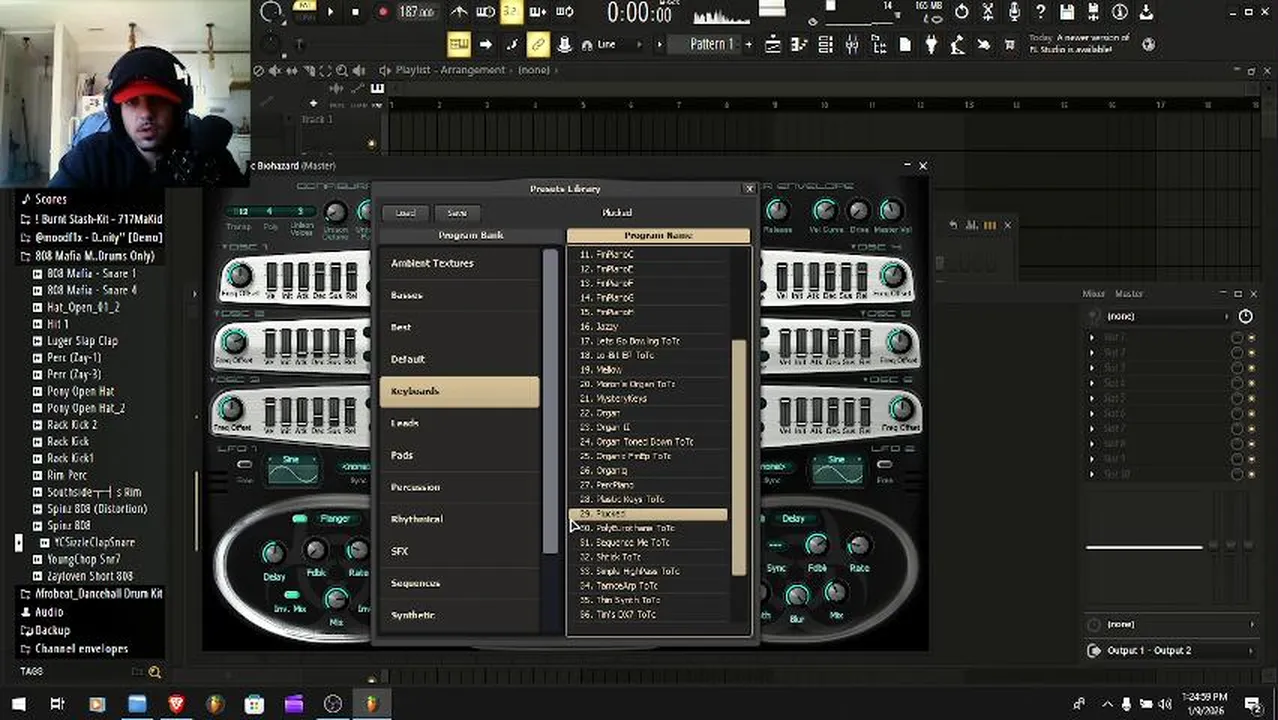Click the undo history circular arrow icon
1278x720 pixels.
point(961,12)
